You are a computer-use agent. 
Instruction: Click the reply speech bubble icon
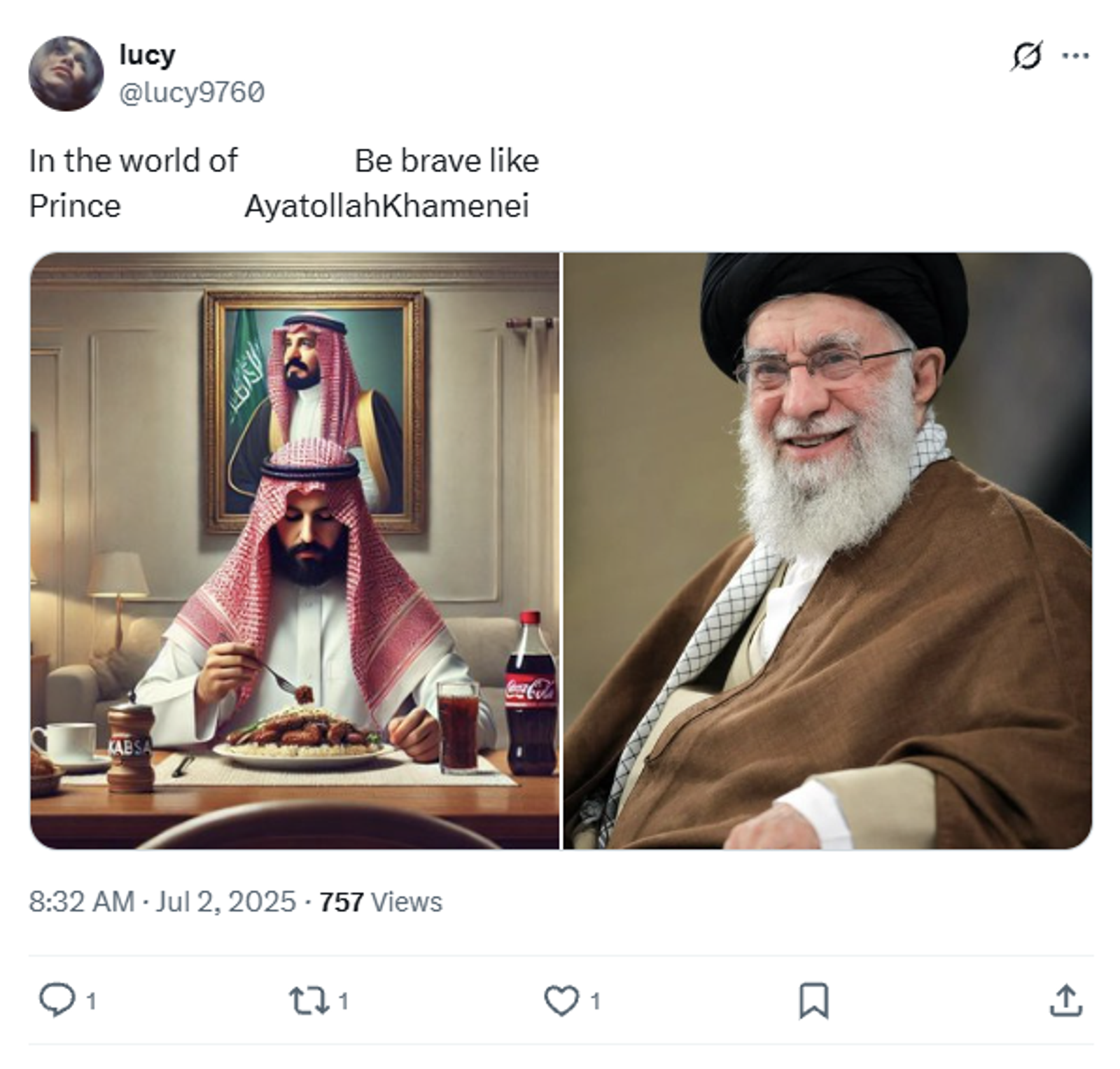pyautogui.click(x=57, y=999)
